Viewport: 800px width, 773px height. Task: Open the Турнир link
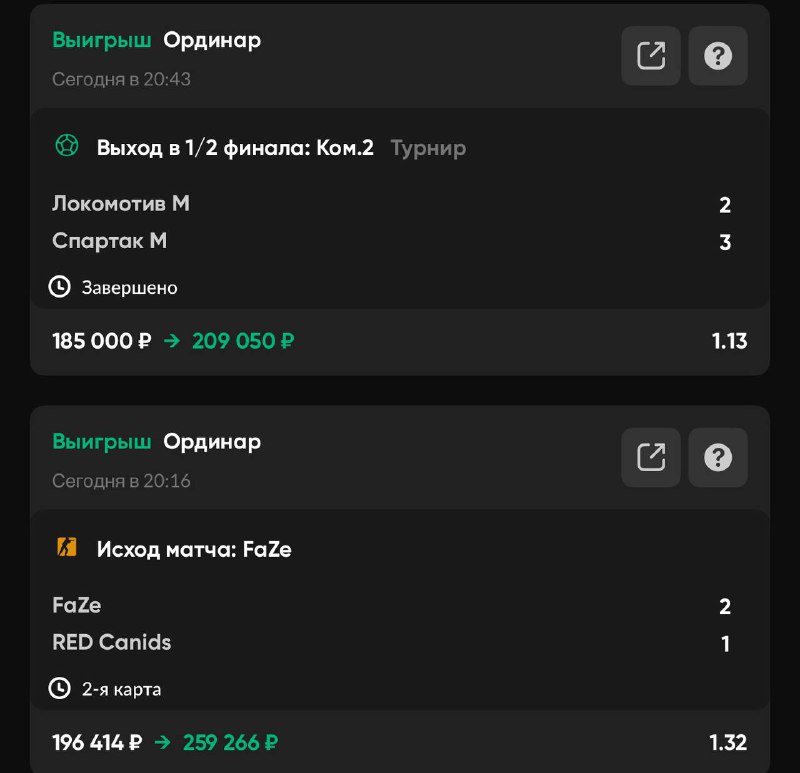(x=428, y=148)
